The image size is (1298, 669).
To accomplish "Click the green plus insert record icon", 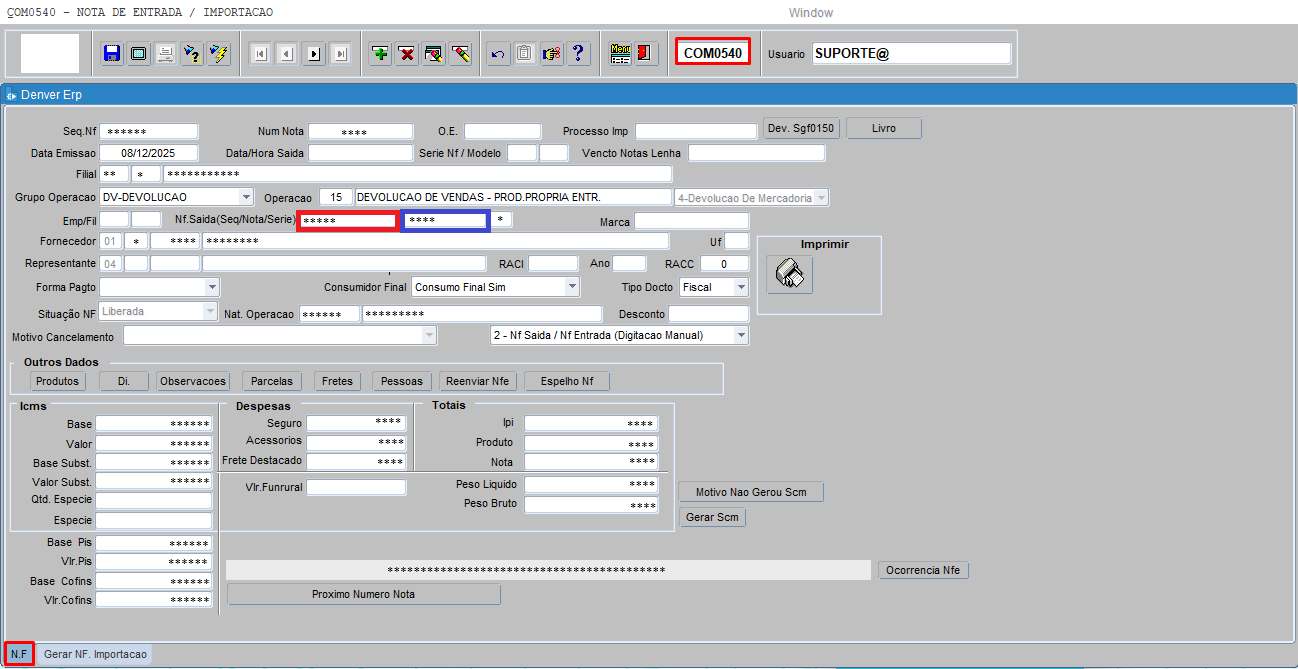I will coord(380,54).
